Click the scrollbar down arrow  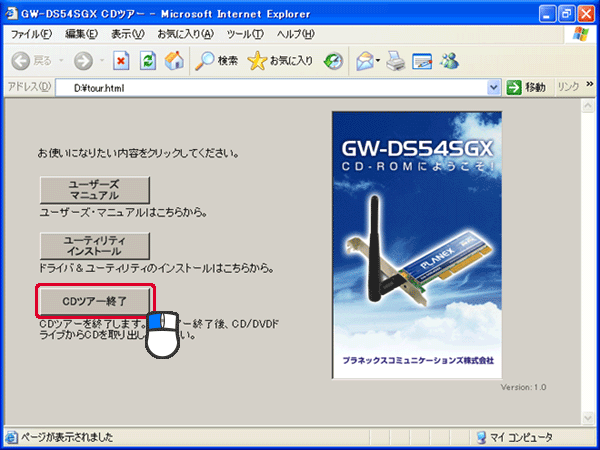[588, 417]
